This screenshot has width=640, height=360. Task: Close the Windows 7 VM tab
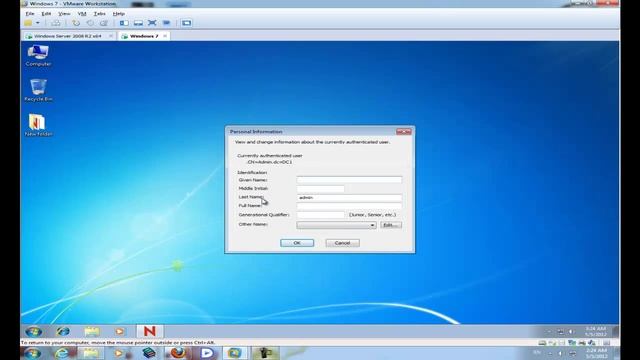165,36
